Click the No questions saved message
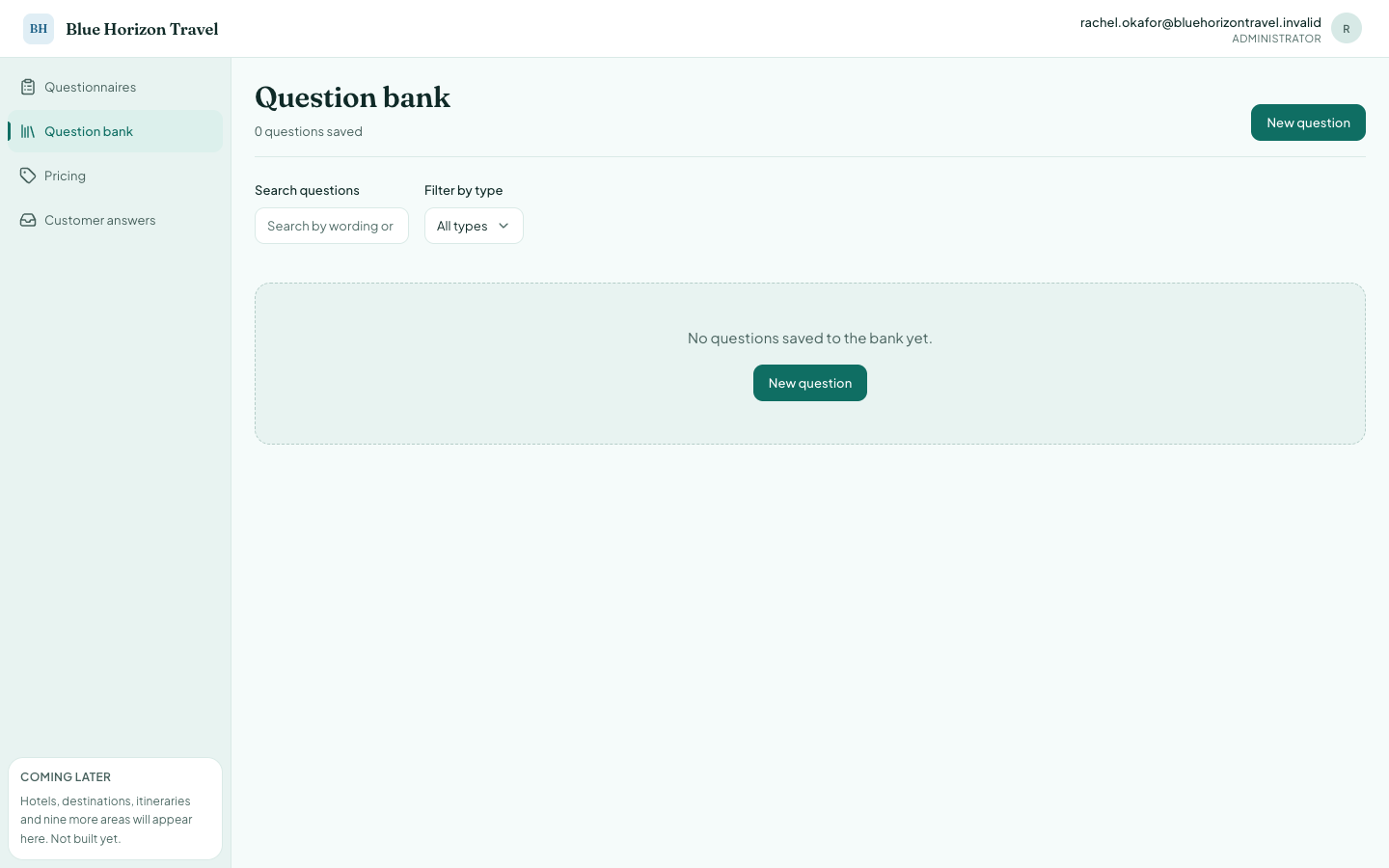The height and width of the screenshot is (868, 1389). click(810, 338)
